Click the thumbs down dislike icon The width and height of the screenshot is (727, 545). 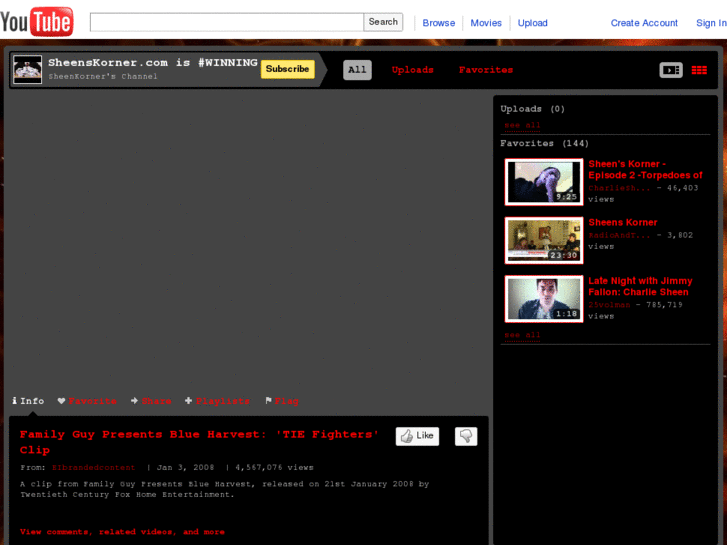(466, 436)
